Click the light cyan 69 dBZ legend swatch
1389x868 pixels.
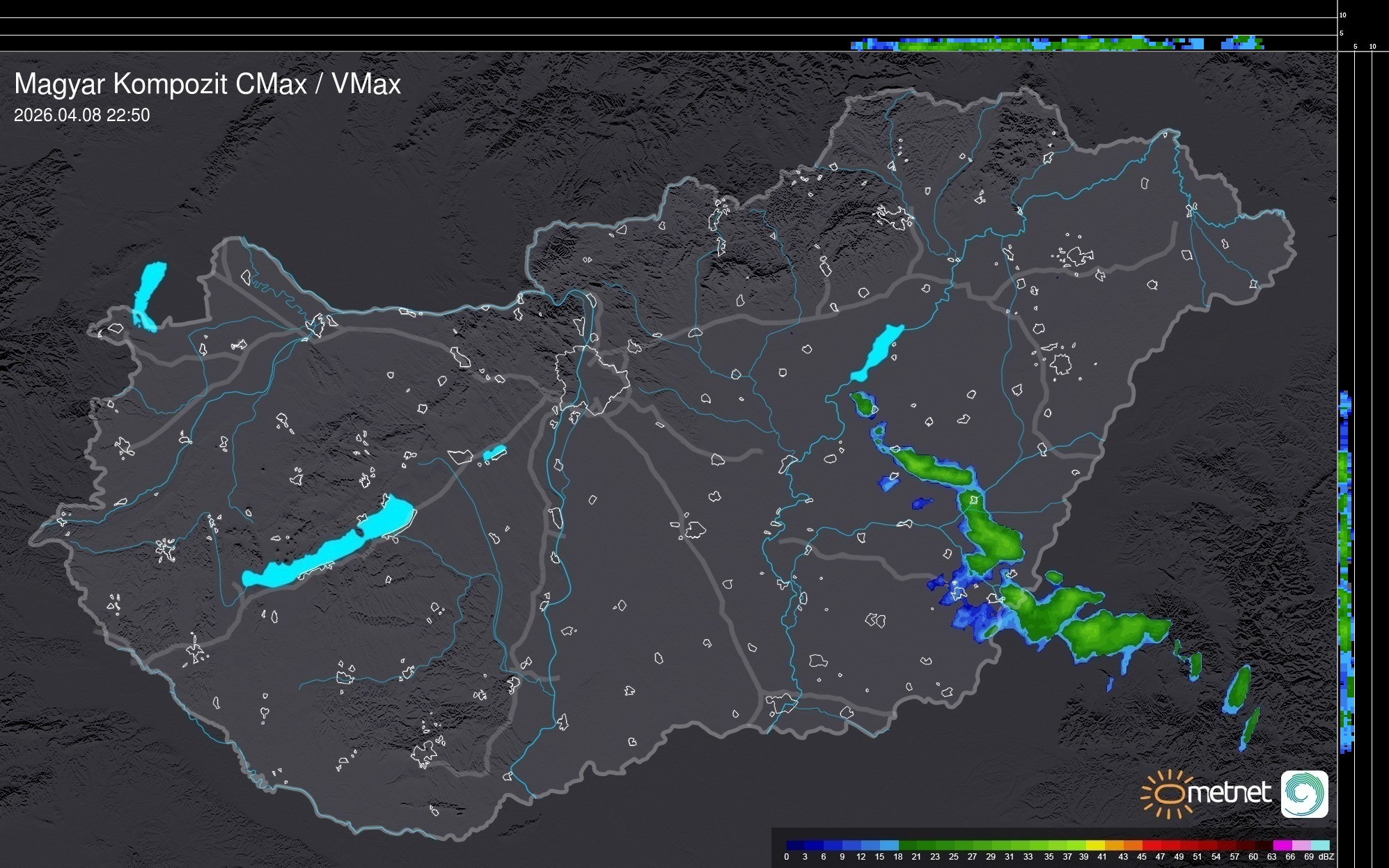[1319, 845]
